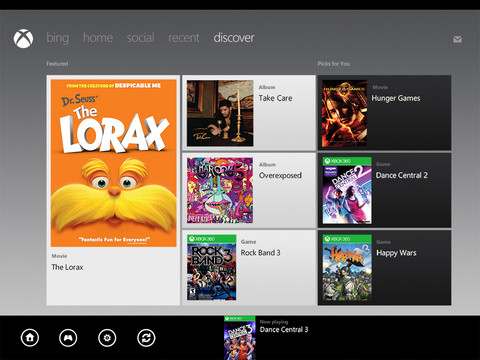Click the 'Now playing' label

[x=274, y=322]
